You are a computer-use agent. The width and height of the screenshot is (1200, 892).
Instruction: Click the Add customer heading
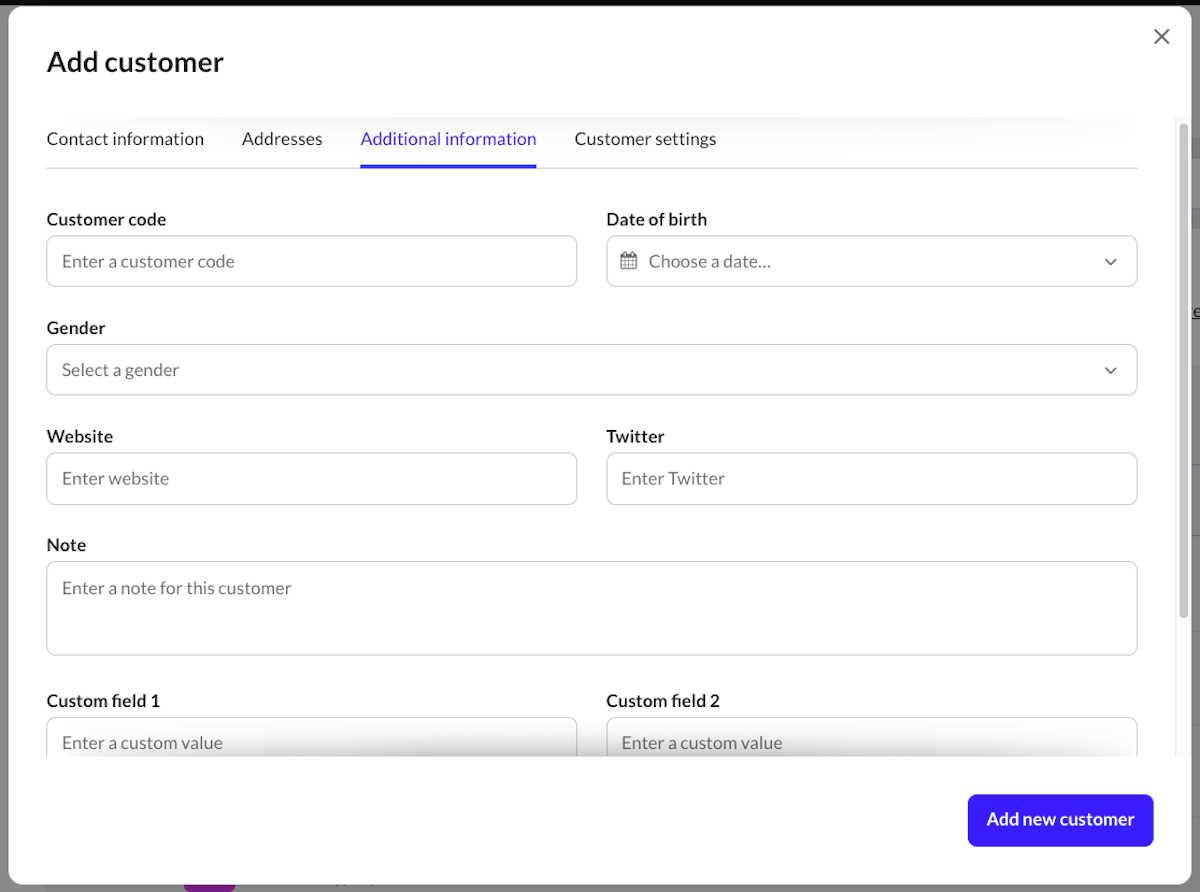coord(135,62)
